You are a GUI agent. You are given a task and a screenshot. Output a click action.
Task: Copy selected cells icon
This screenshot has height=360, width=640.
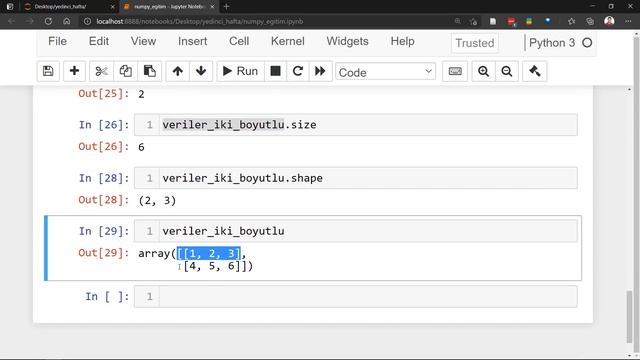click(x=125, y=71)
